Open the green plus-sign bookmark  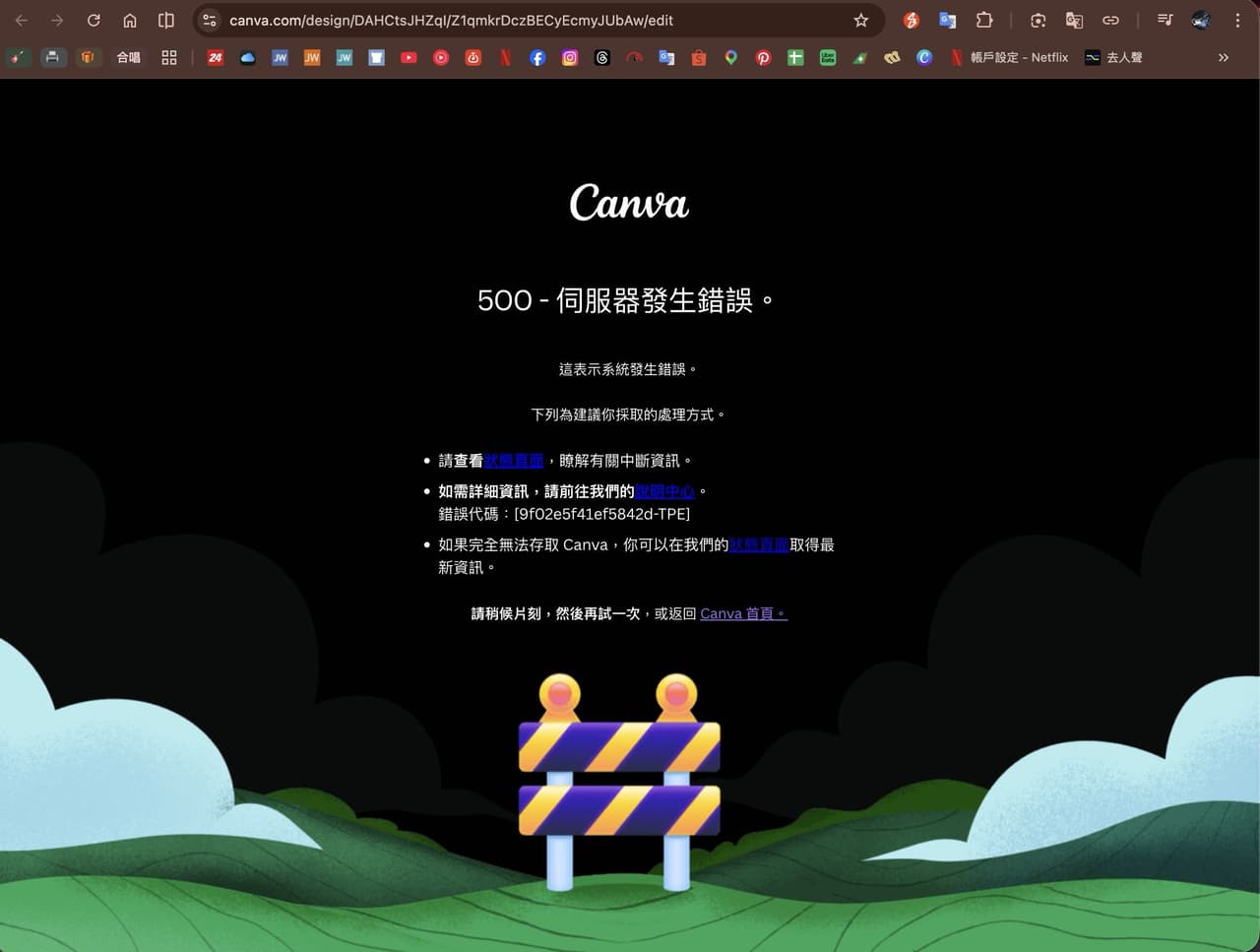(795, 58)
